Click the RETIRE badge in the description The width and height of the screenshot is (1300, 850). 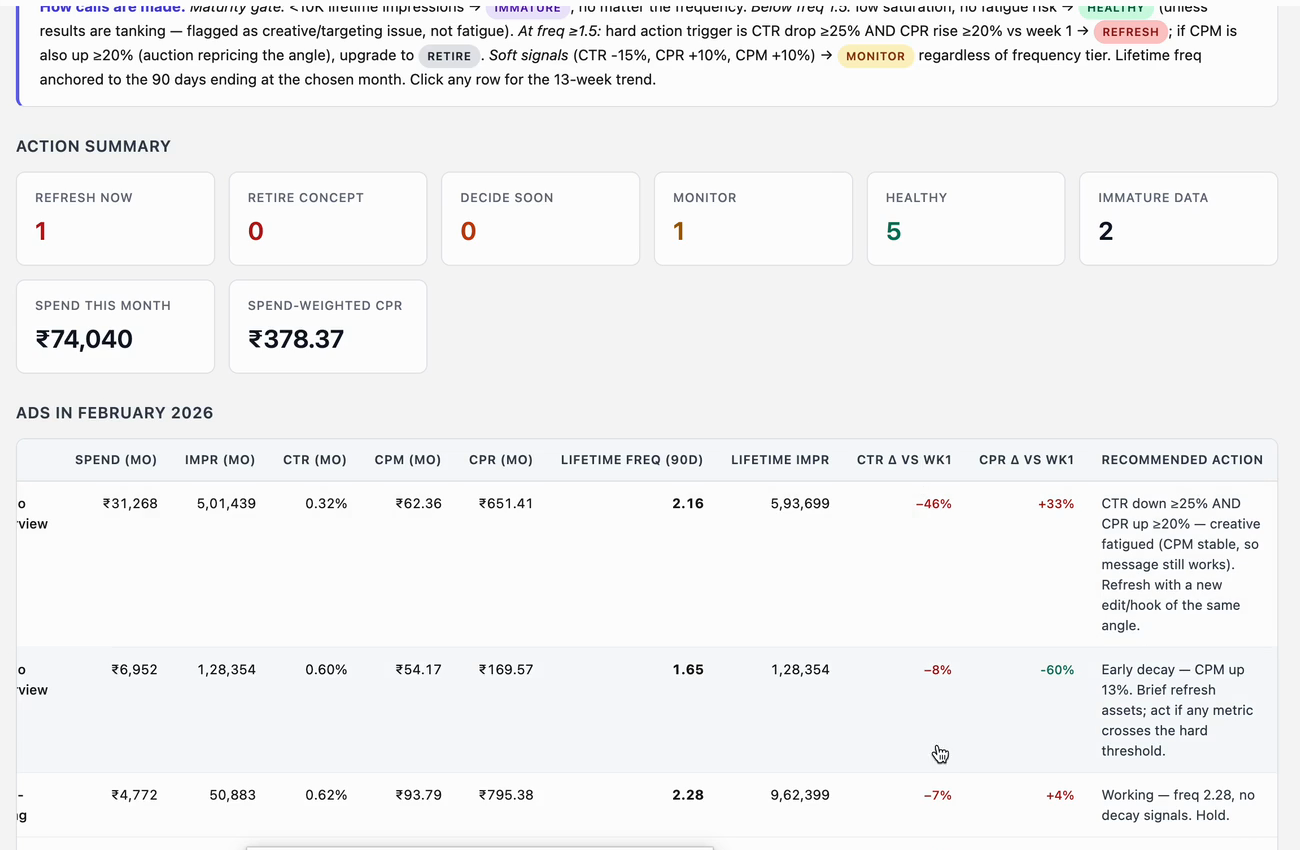coord(449,56)
